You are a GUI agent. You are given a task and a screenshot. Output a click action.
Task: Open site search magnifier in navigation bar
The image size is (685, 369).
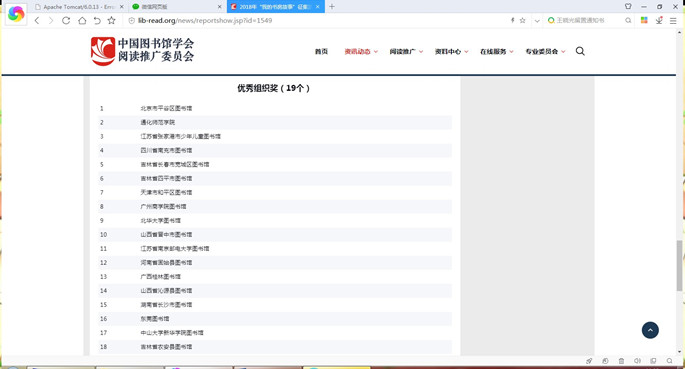point(580,51)
